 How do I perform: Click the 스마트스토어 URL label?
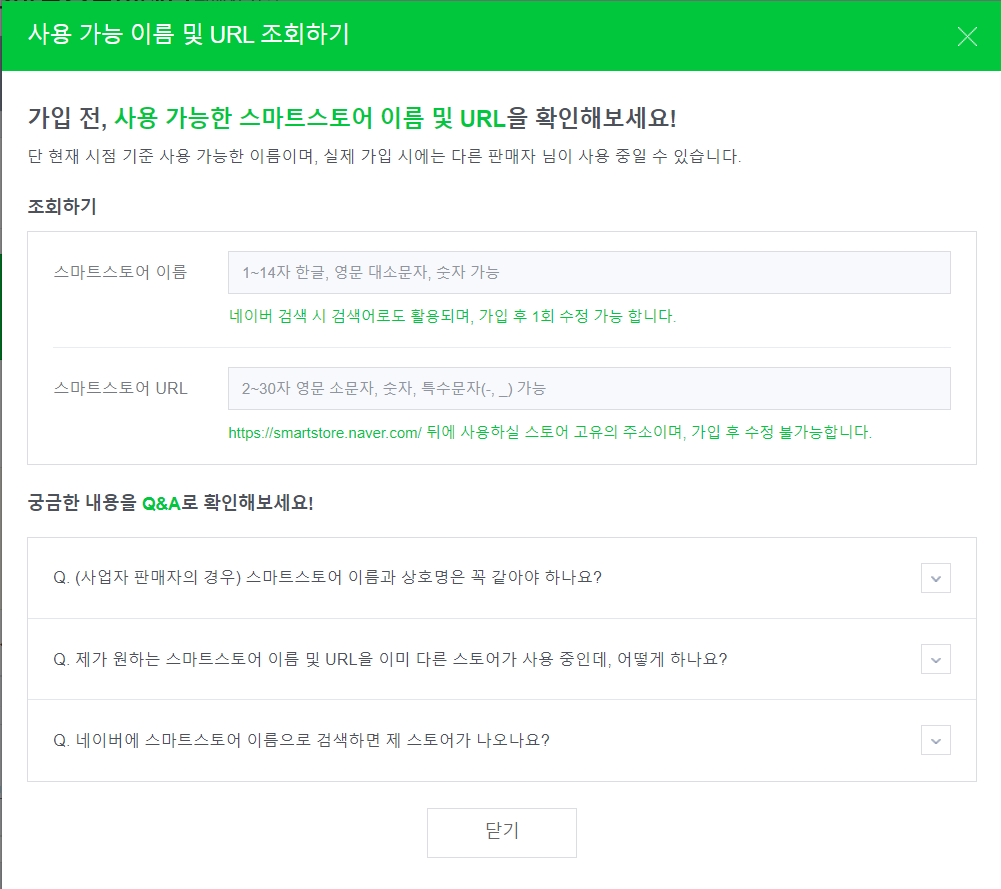[120, 388]
